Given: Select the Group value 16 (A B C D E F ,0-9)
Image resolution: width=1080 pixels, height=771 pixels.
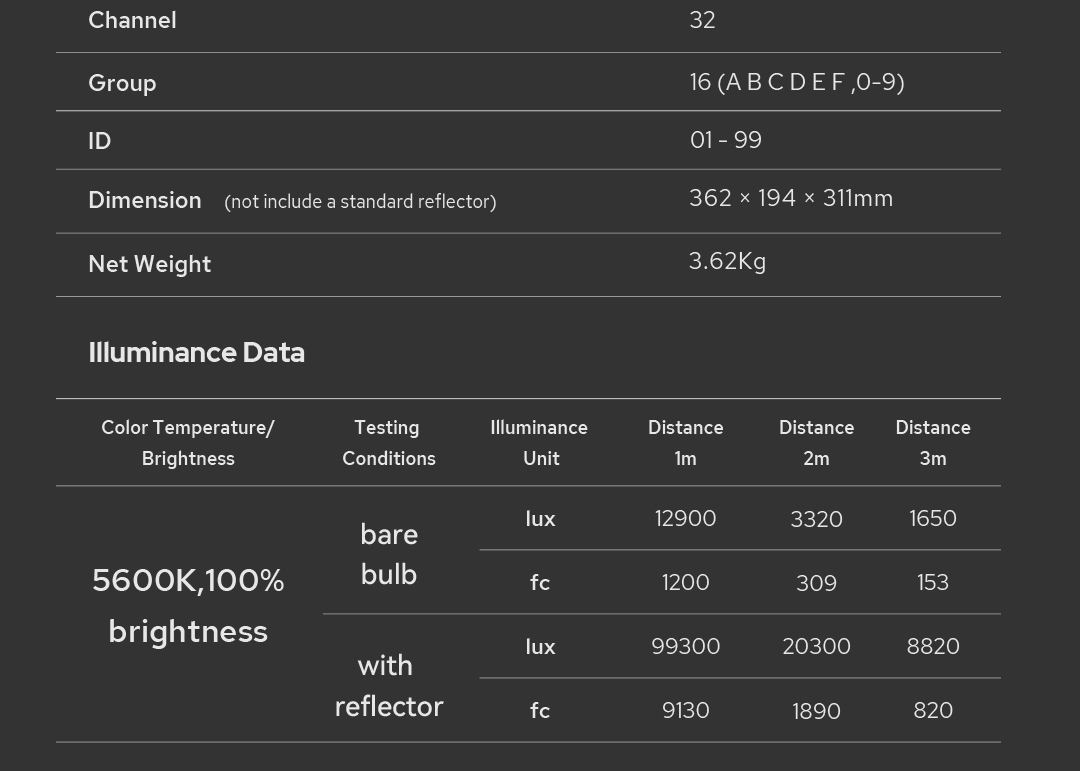Looking at the screenshot, I should [x=796, y=82].
